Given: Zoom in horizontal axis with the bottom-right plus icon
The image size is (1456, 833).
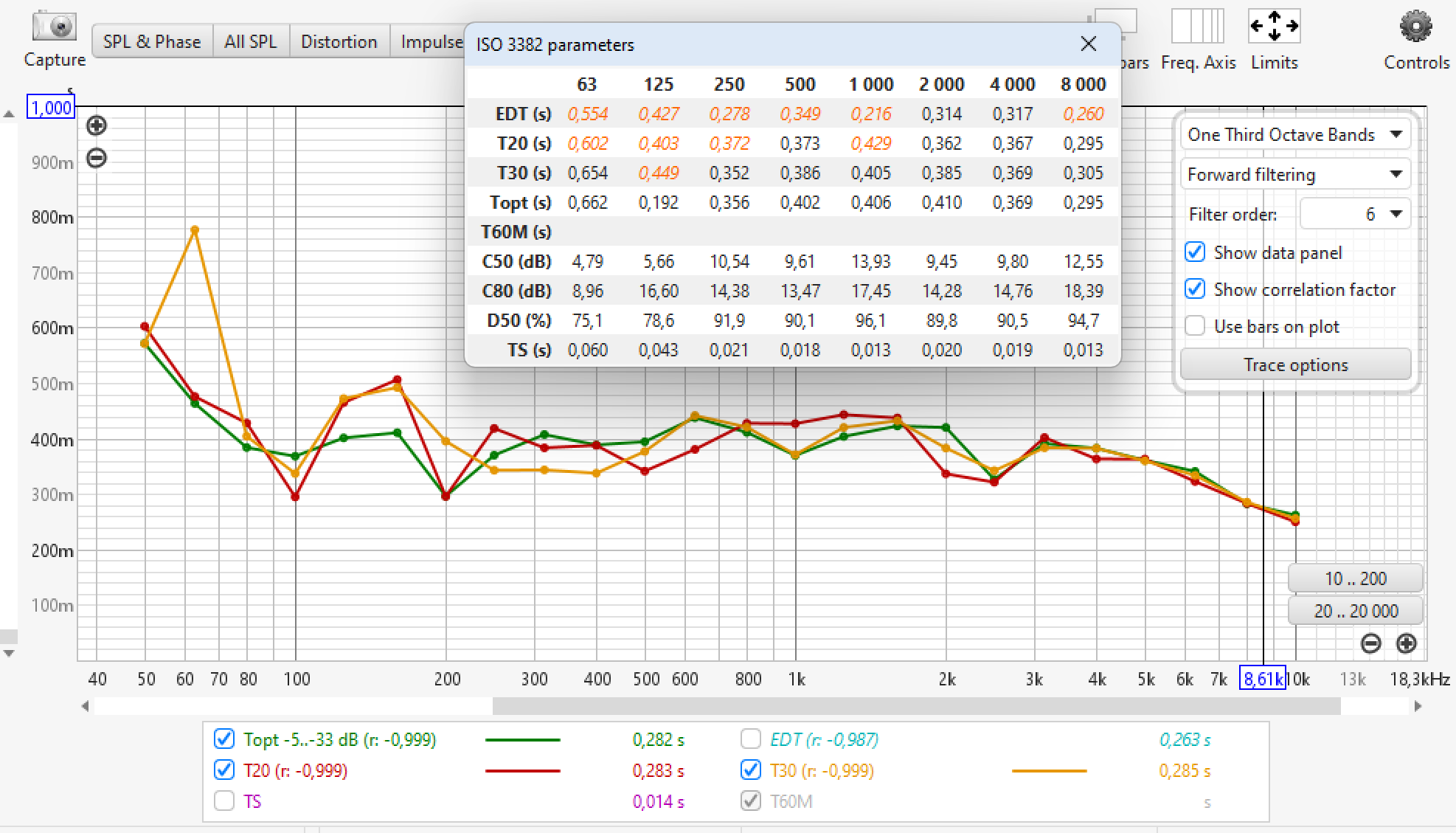Looking at the screenshot, I should (1406, 643).
